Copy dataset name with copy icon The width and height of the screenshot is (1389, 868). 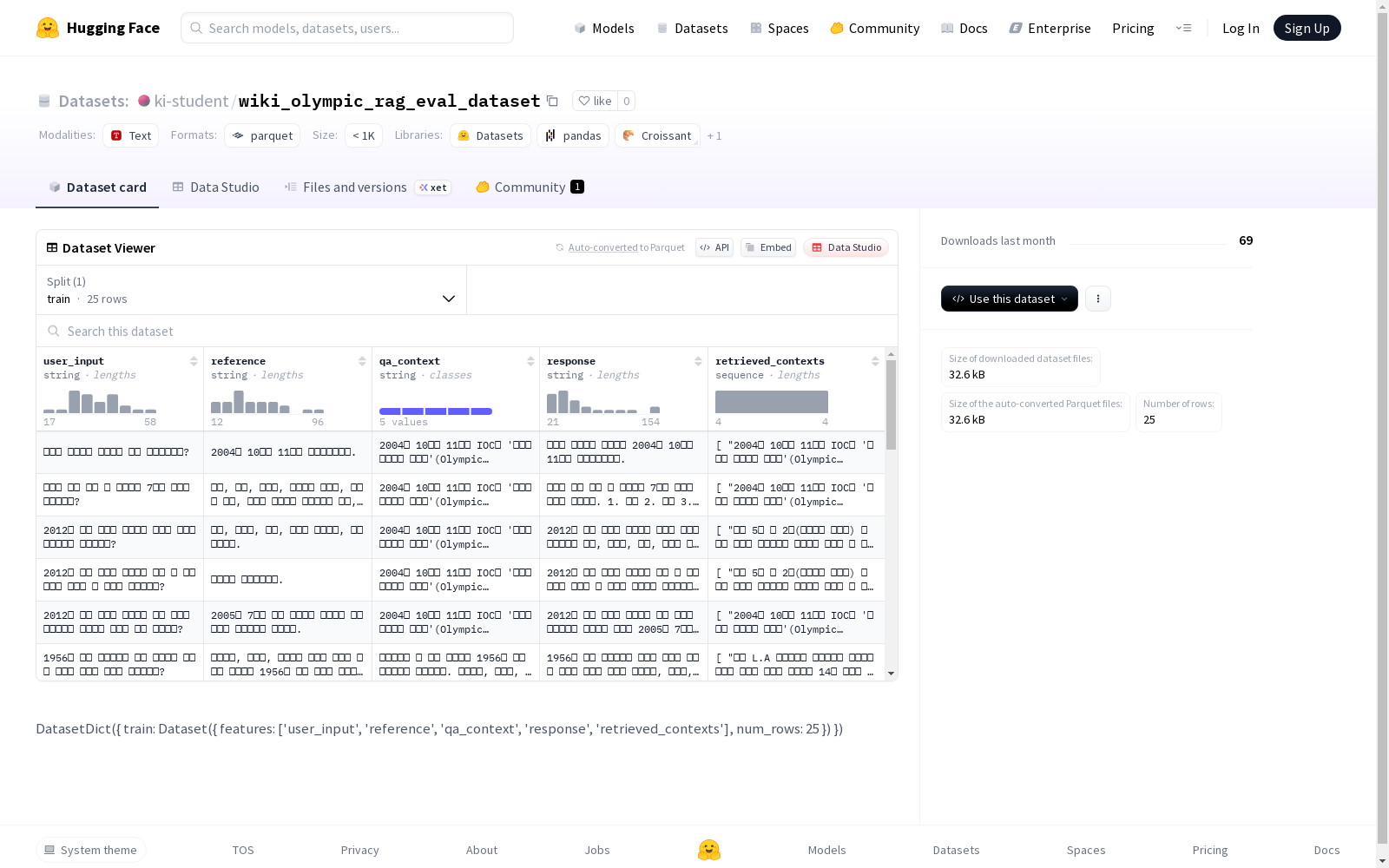[x=552, y=101]
